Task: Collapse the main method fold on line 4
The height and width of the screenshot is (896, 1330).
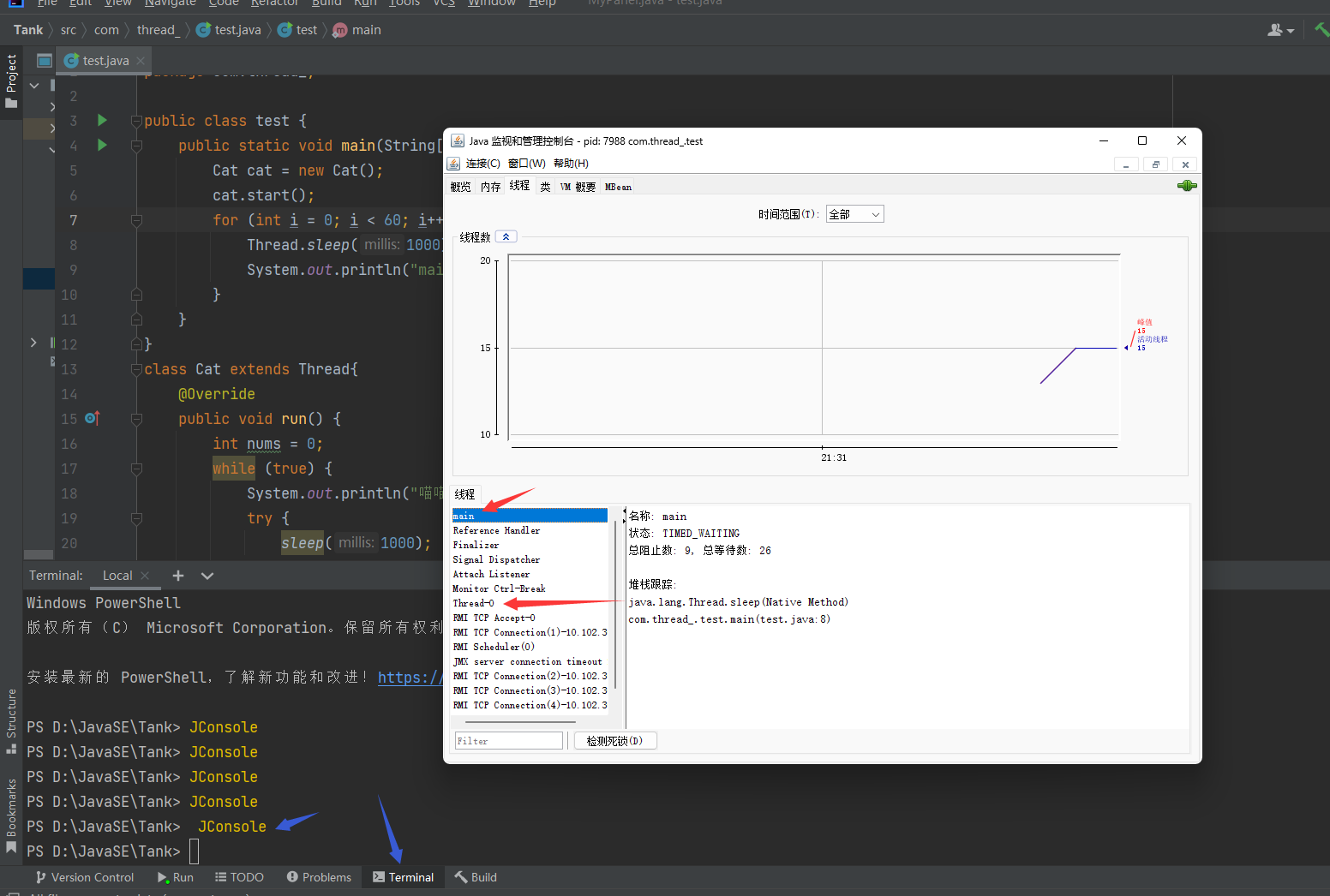Action: (x=136, y=146)
